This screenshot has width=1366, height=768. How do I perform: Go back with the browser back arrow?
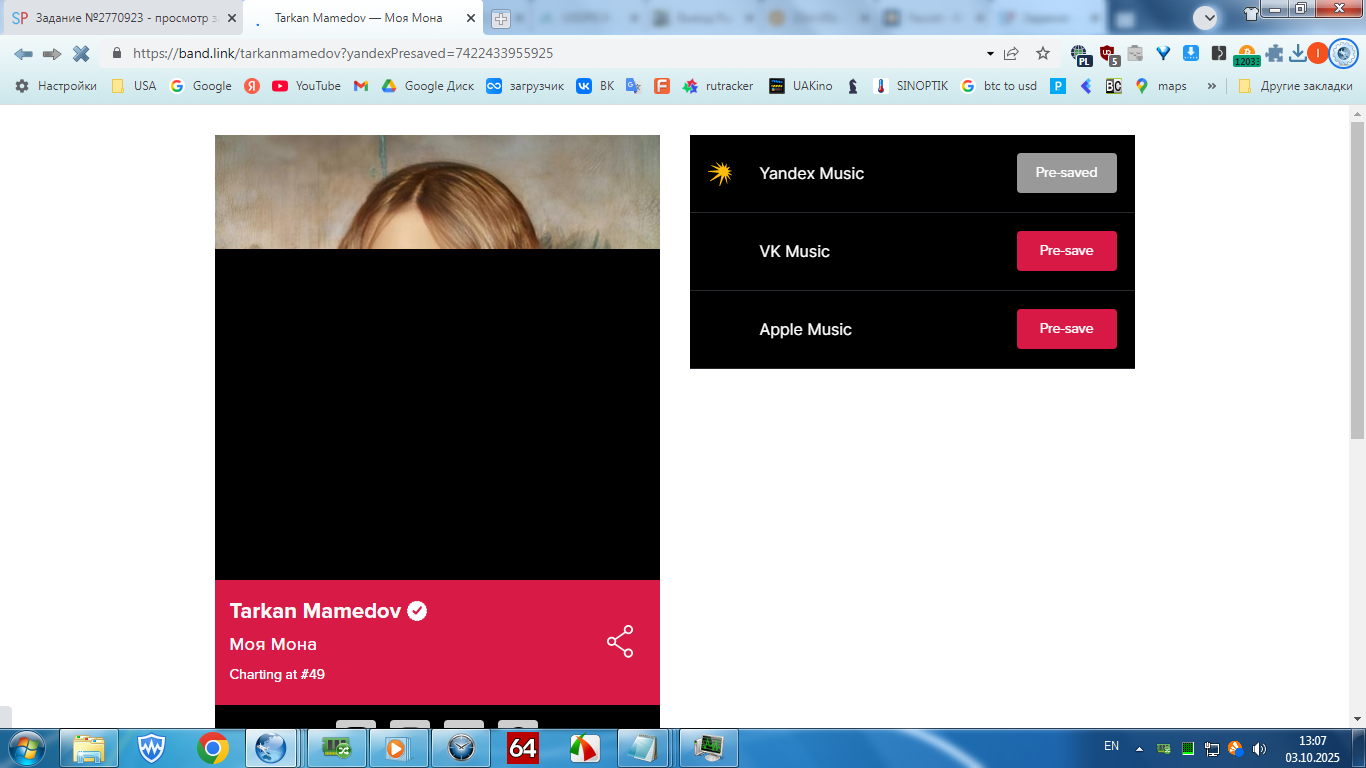(x=23, y=54)
